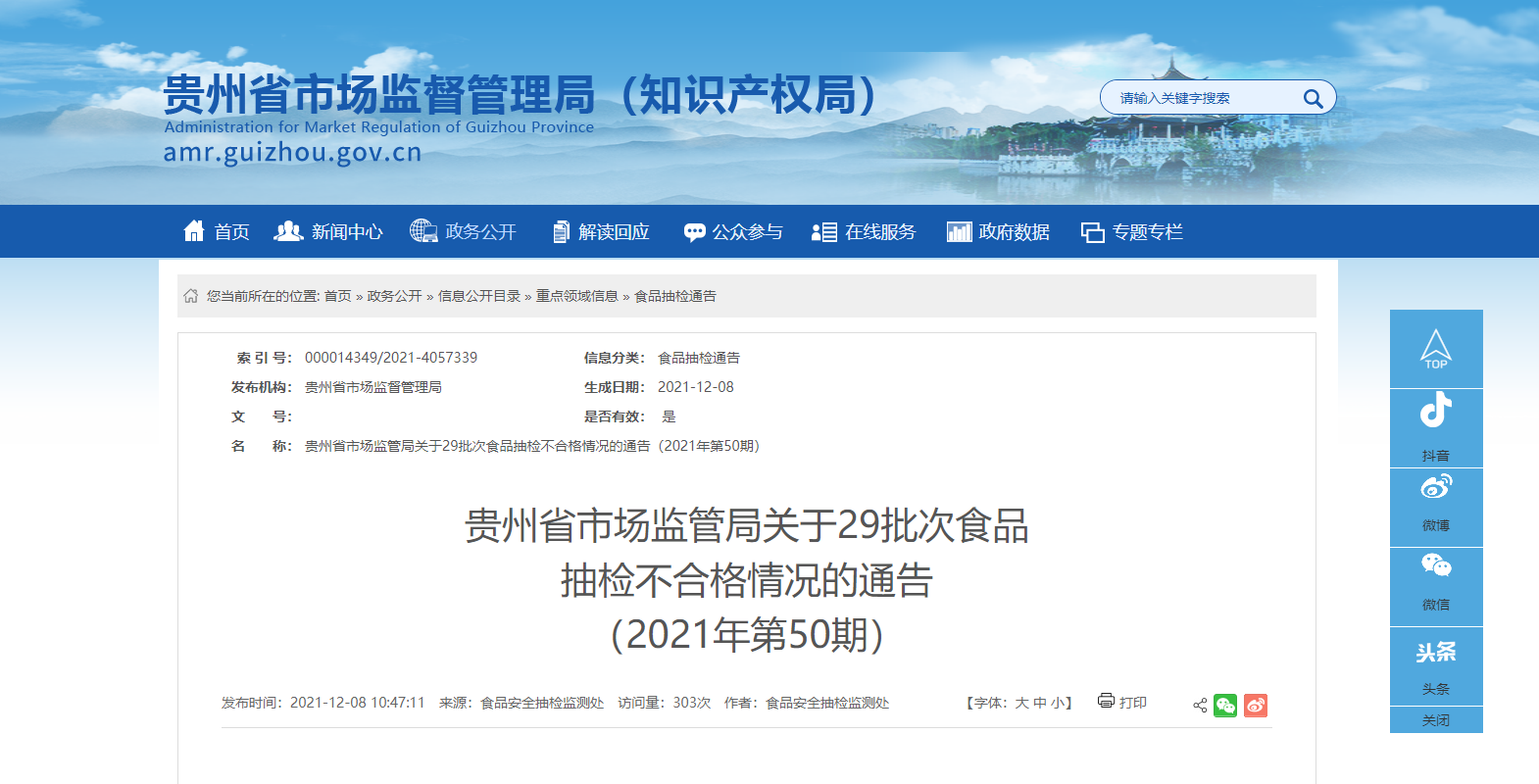The image size is (1539, 784).
Task: Go to 政务公开 in the nav bar
Action: 463,232
